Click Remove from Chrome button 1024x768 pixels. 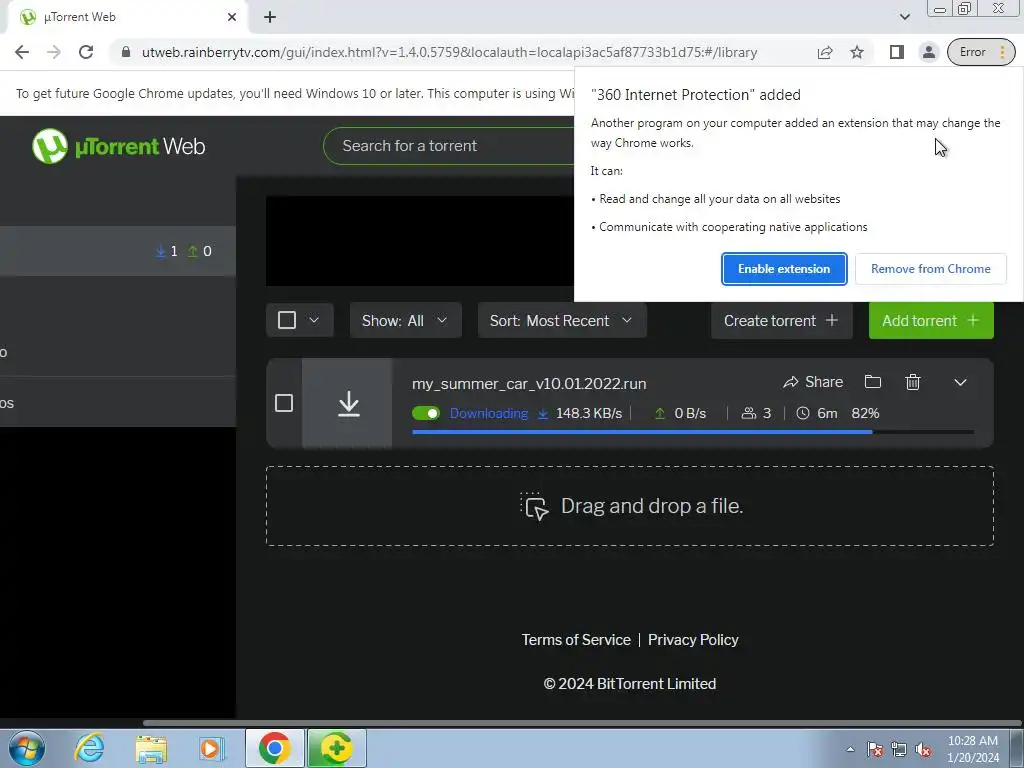(x=931, y=269)
